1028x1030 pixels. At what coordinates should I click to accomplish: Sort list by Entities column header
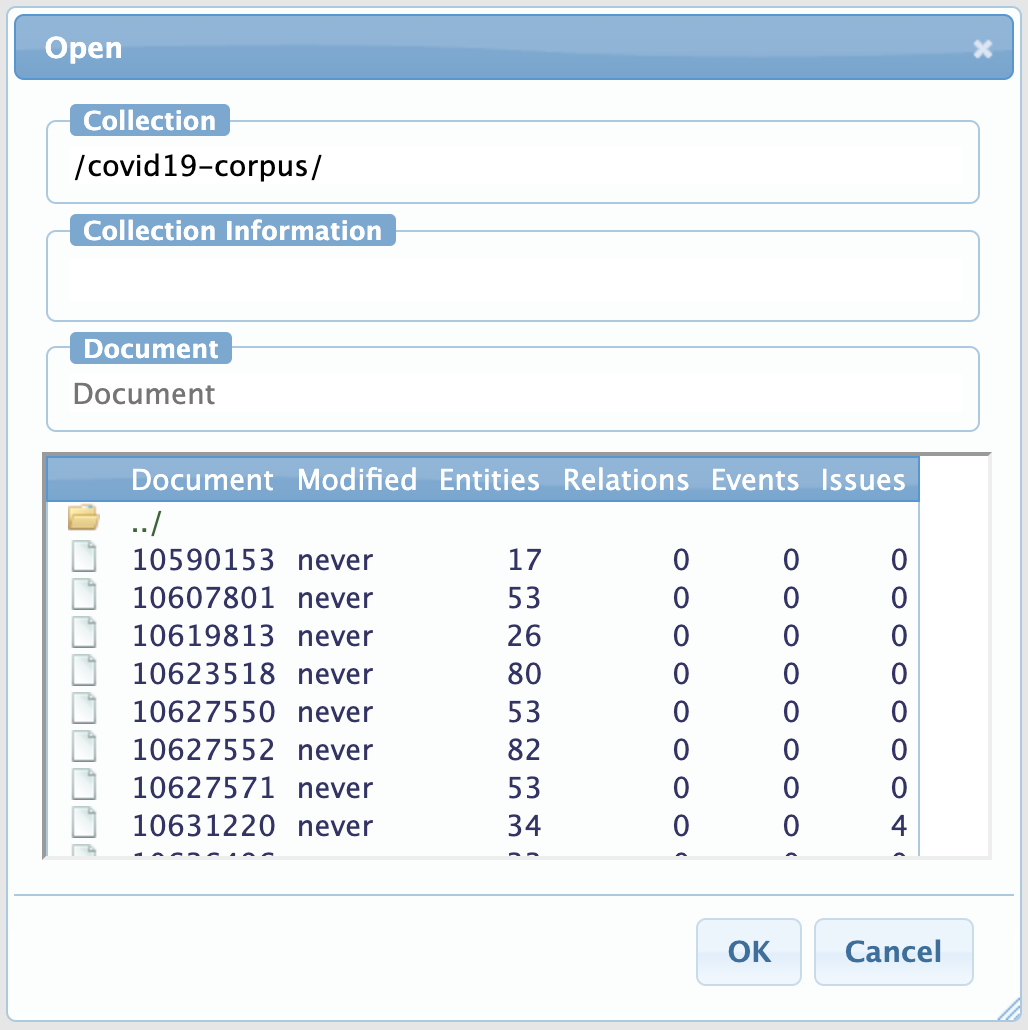pos(489,480)
